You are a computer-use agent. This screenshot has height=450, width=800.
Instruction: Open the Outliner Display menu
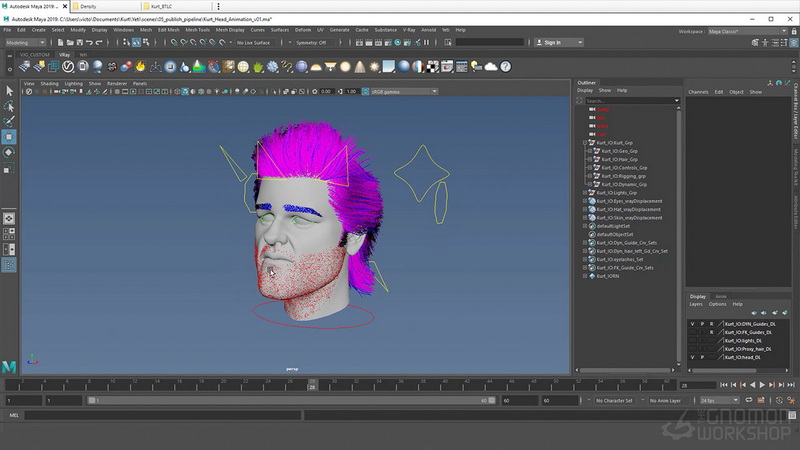(585, 90)
